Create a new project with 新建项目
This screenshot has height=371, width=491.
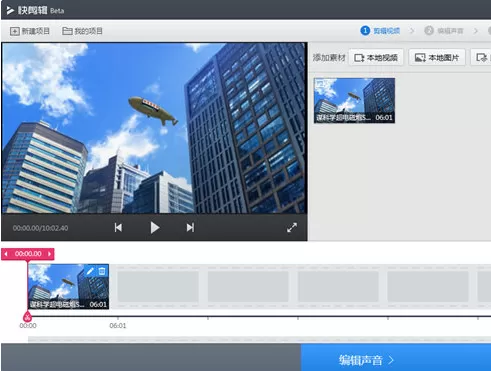pyautogui.click(x=30, y=31)
